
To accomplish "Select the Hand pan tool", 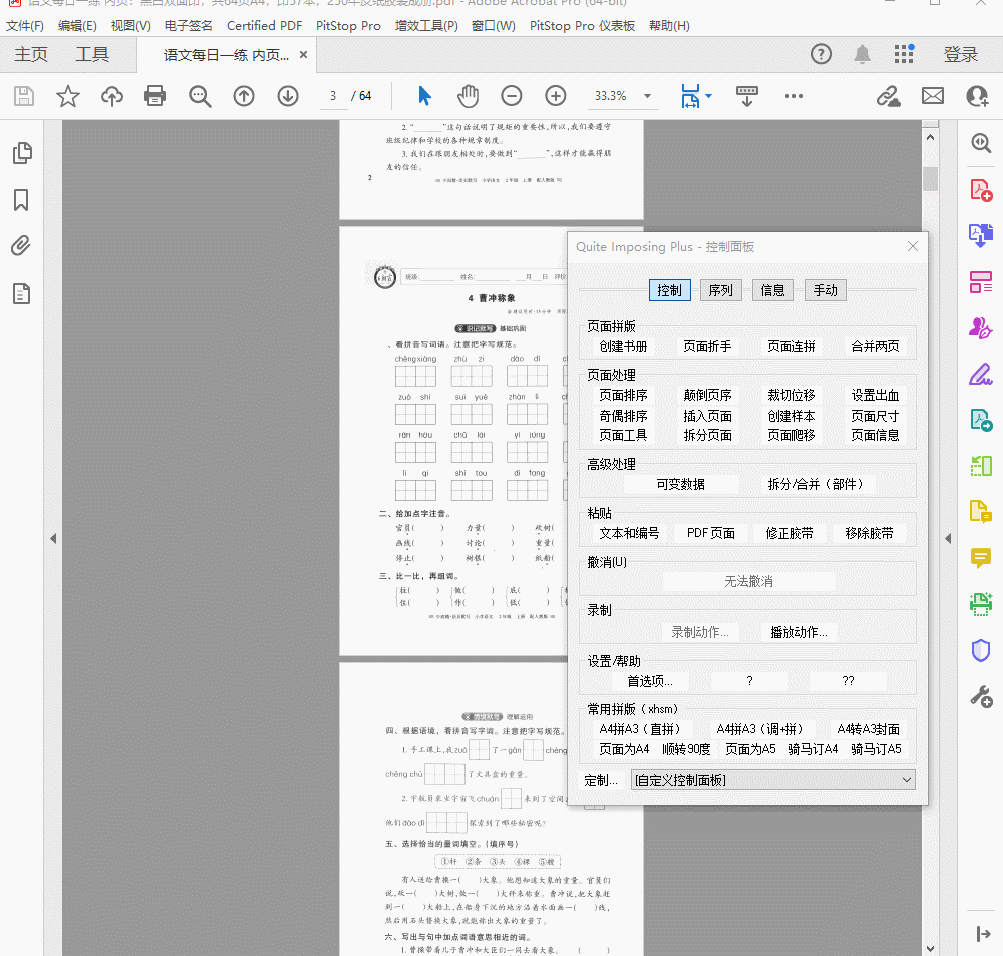I will pyautogui.click(x=468, y=96).
